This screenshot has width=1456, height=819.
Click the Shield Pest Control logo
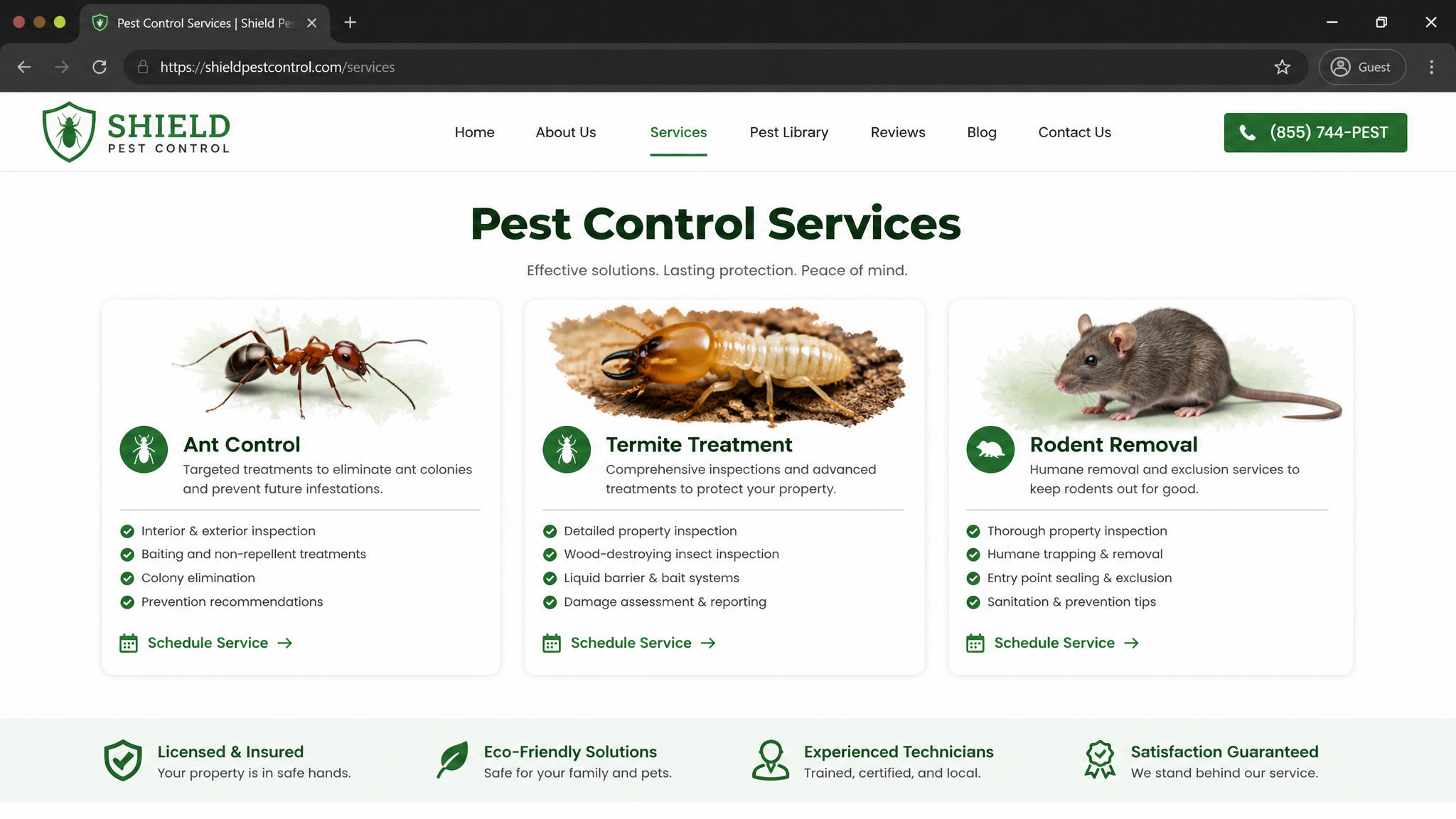click(x=136, y=132)
